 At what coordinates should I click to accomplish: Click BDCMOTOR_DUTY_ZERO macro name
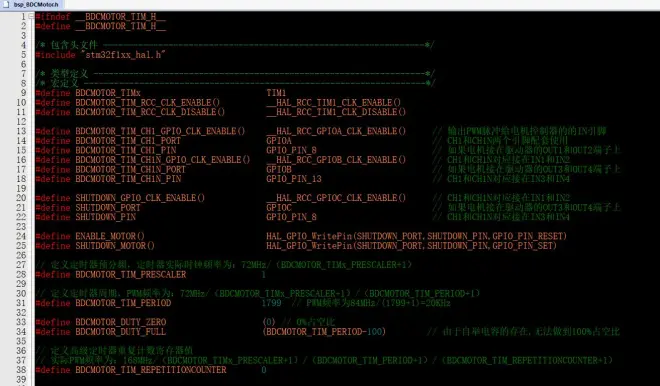pos(121,322)
